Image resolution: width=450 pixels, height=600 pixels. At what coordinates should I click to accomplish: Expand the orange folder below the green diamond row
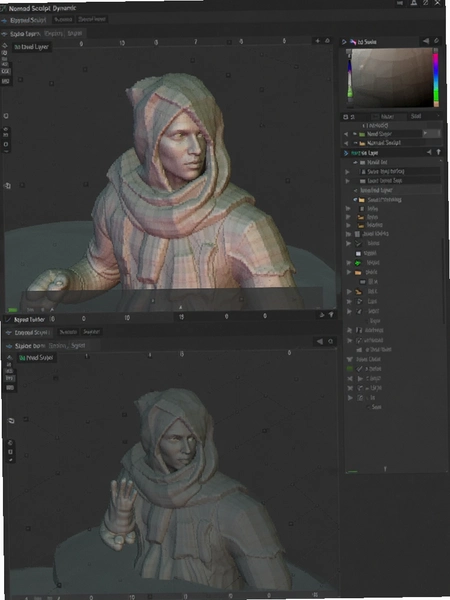coord(349,272)
